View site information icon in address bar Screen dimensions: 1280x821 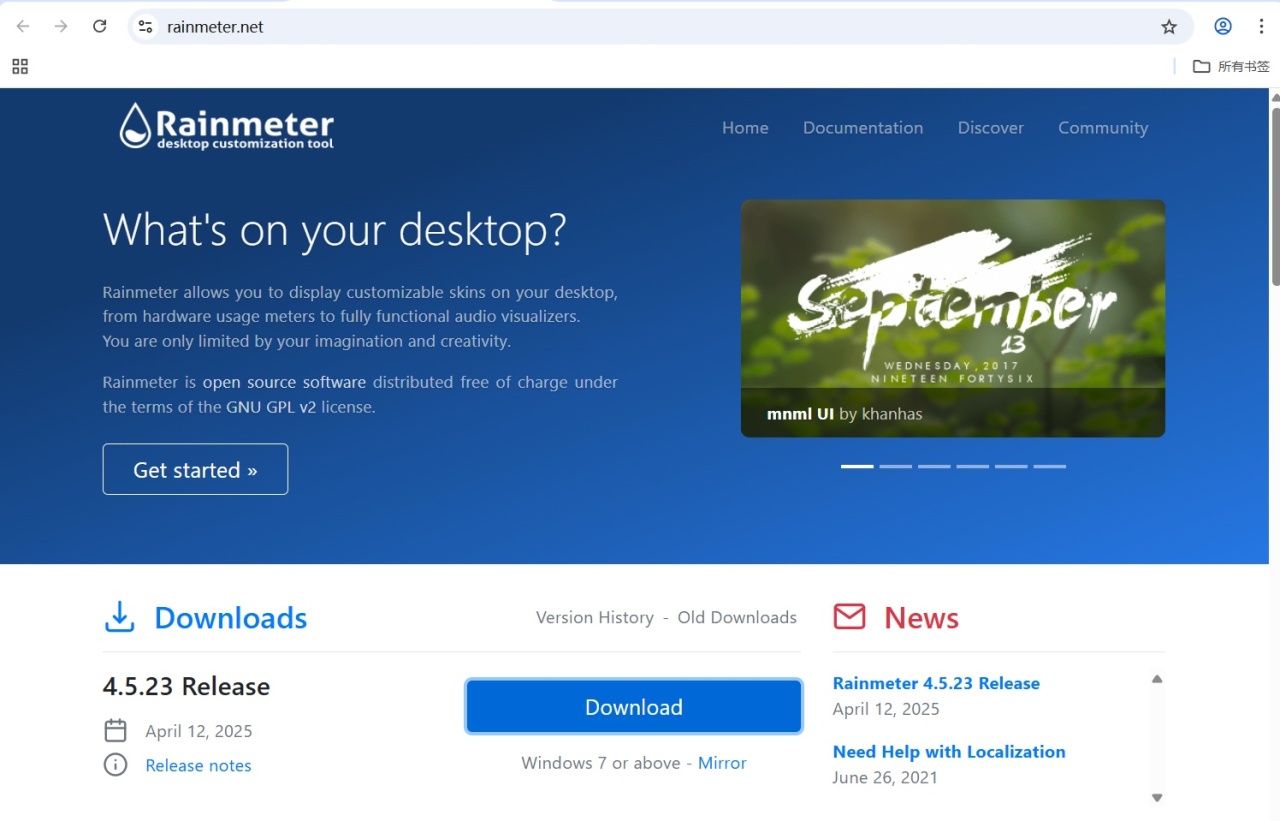pyautogui.click(x=146, y=27)
